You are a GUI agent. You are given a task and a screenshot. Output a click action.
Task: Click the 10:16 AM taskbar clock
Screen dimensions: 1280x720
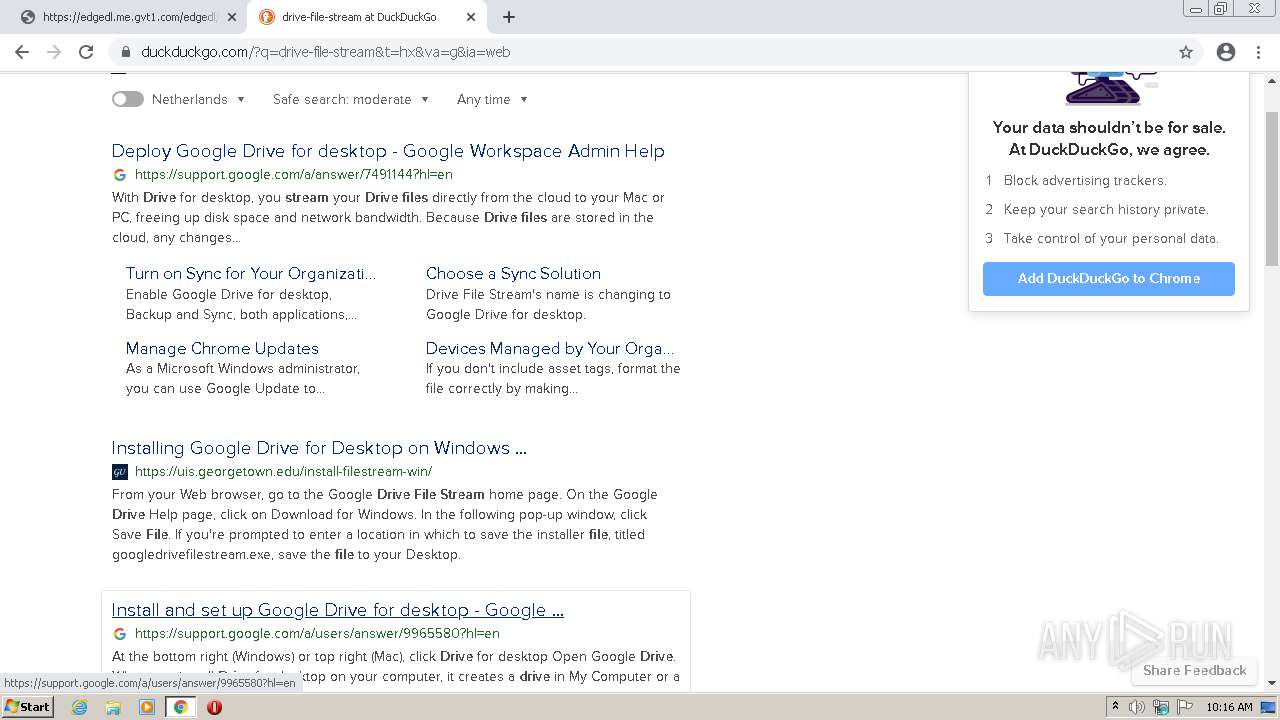[1229, 707]
